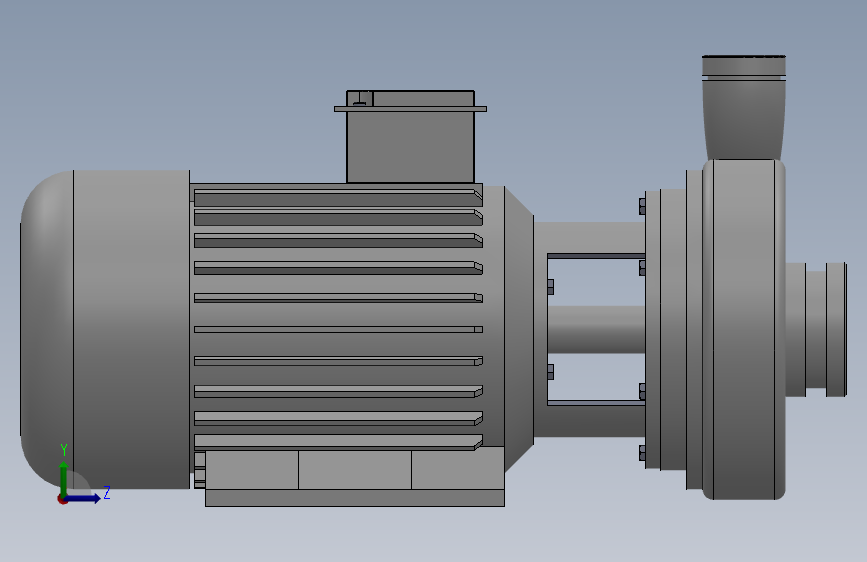This screenshot has height=562, width=867.
Task: Pick the pump volute casing body
Action: pos(744,330)
